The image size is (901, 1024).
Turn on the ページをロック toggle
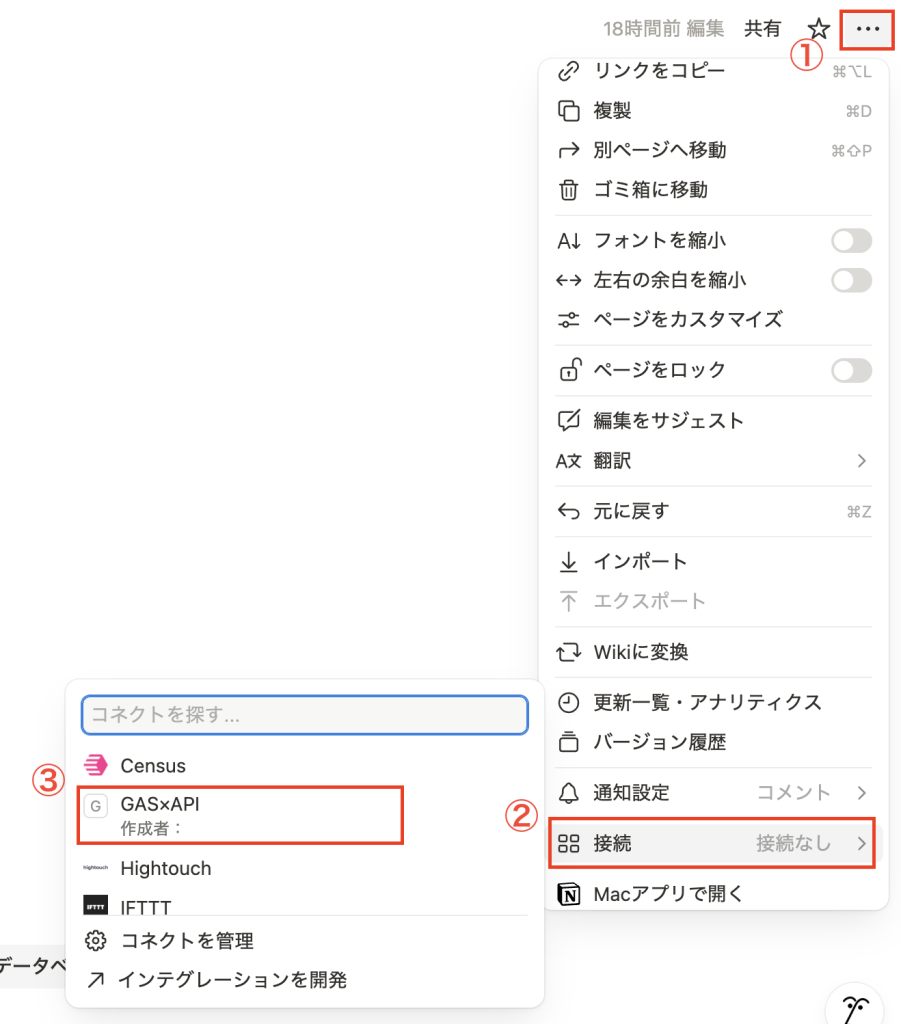click(851, 371)
